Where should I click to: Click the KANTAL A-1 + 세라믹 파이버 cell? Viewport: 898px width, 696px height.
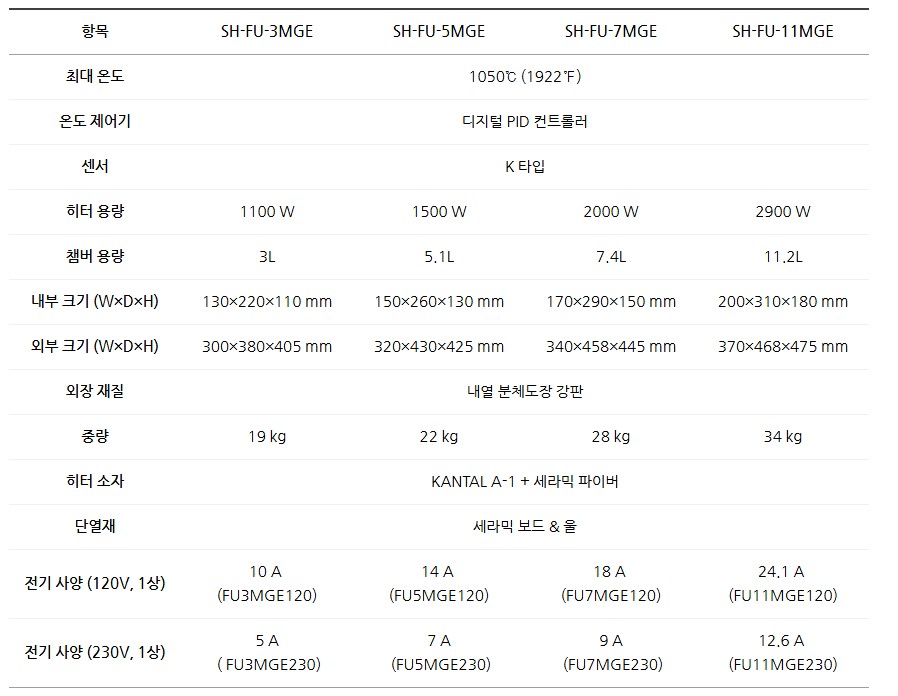pos(524,481)
